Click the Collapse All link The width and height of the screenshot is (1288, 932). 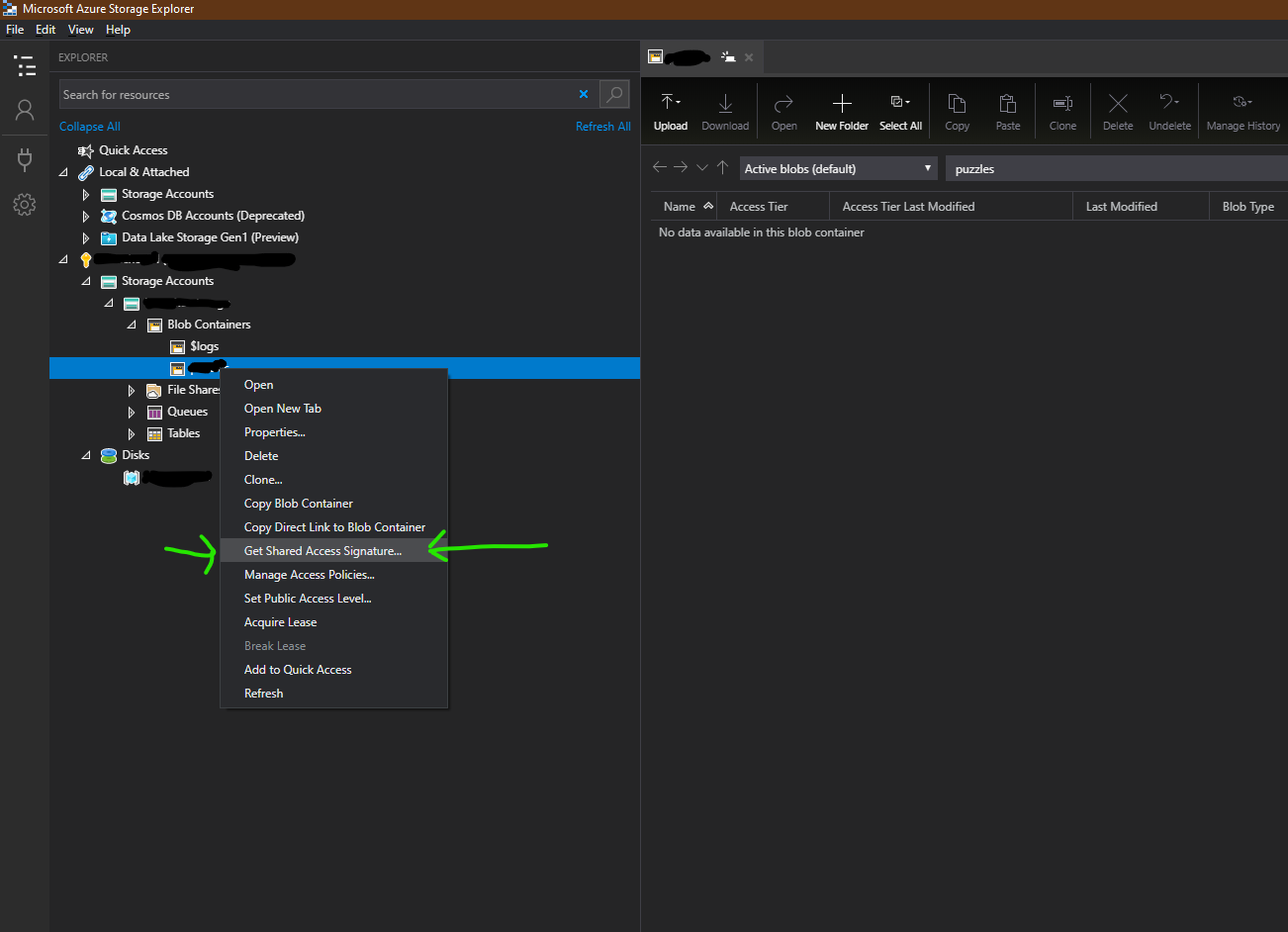[x=89, y=126]
